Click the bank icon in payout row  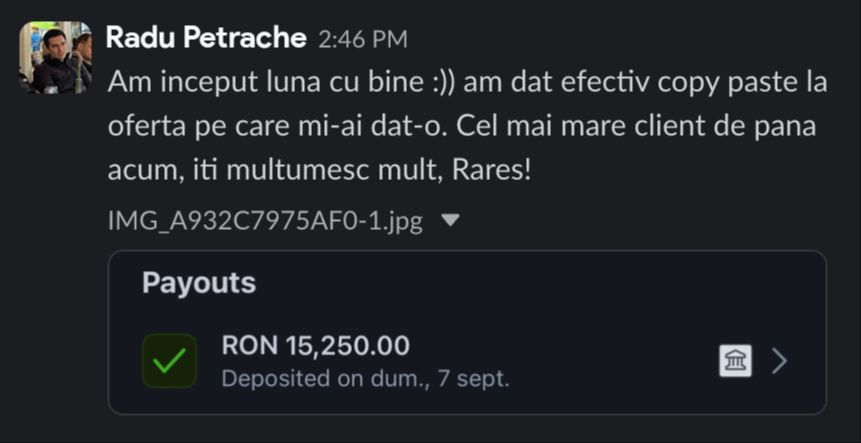[x=735, y=360]
